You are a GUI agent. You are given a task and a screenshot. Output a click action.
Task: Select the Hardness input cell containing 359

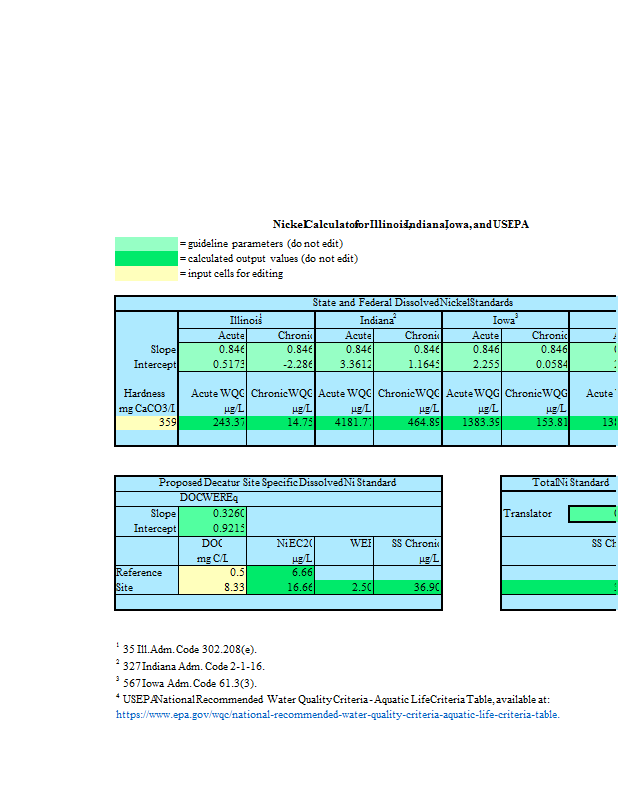point(147,423)
